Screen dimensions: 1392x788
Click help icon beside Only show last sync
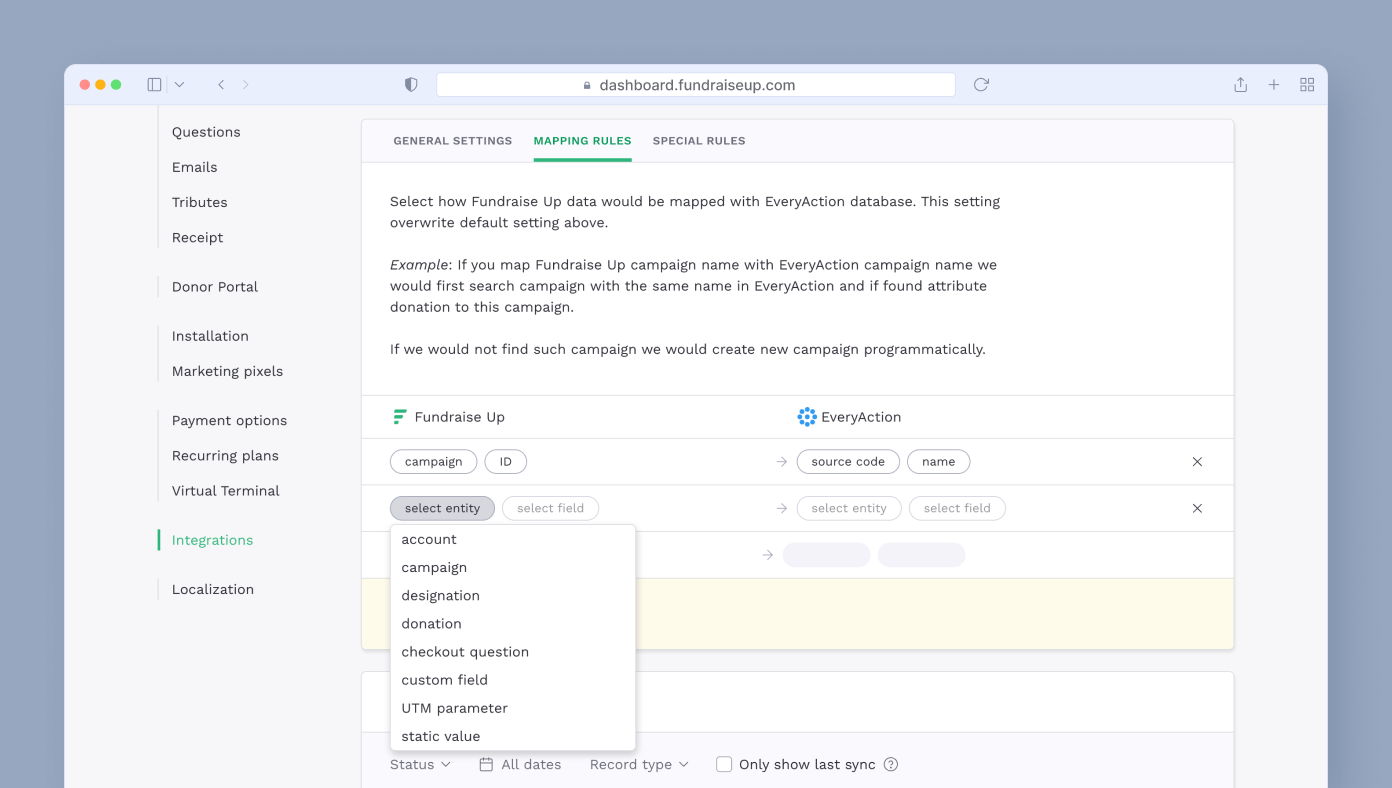click(x=891, y=764)
